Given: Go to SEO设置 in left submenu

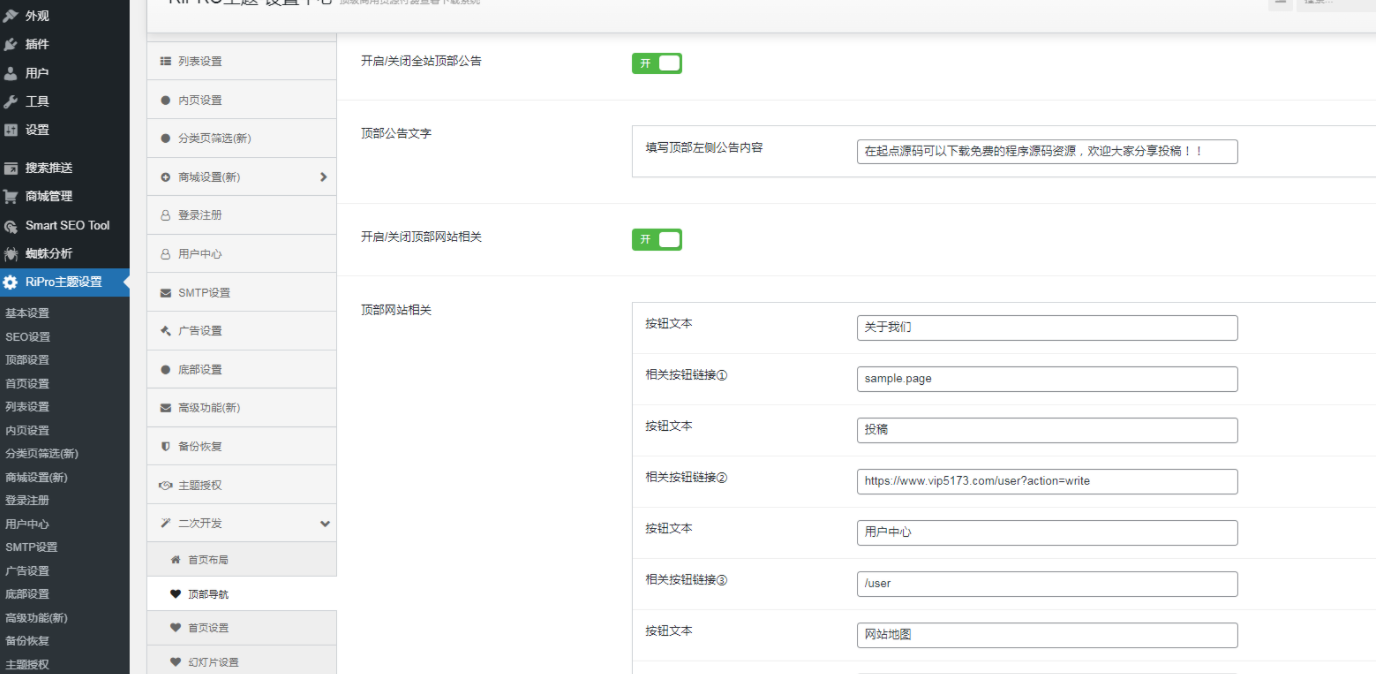Looking at the screenshot, I should coord(27,337).
